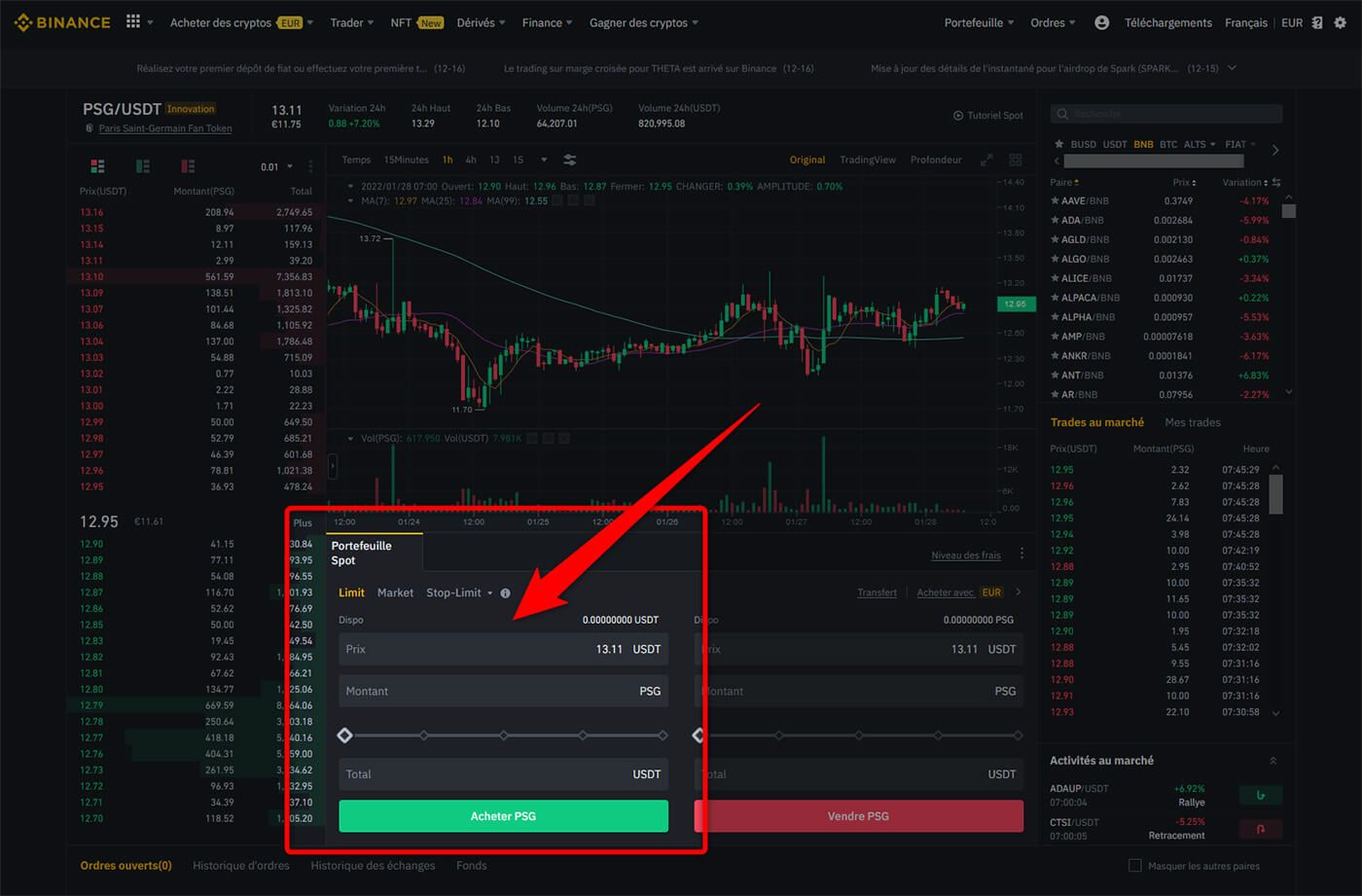Click the Transfert link

877,592
